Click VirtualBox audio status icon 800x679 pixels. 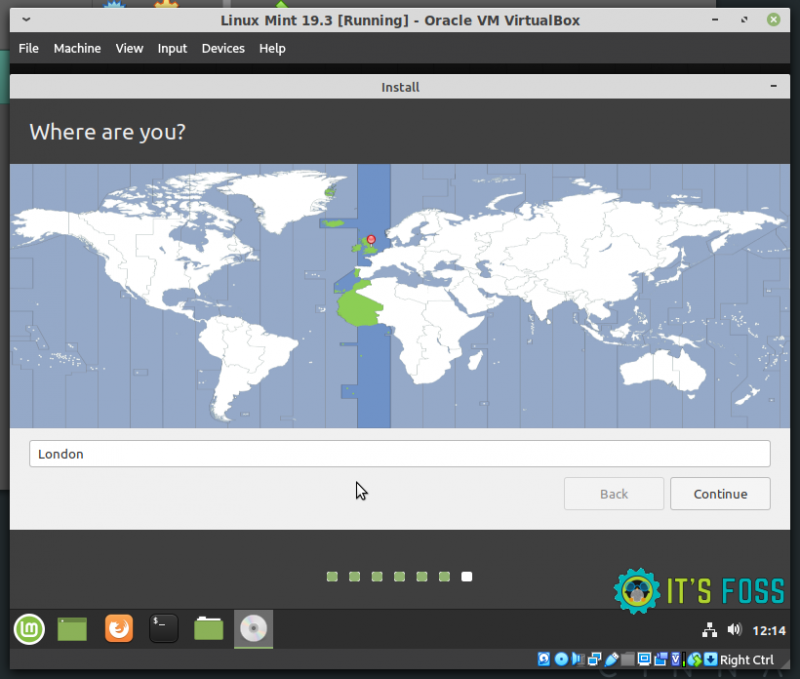[x=578, y=659]
